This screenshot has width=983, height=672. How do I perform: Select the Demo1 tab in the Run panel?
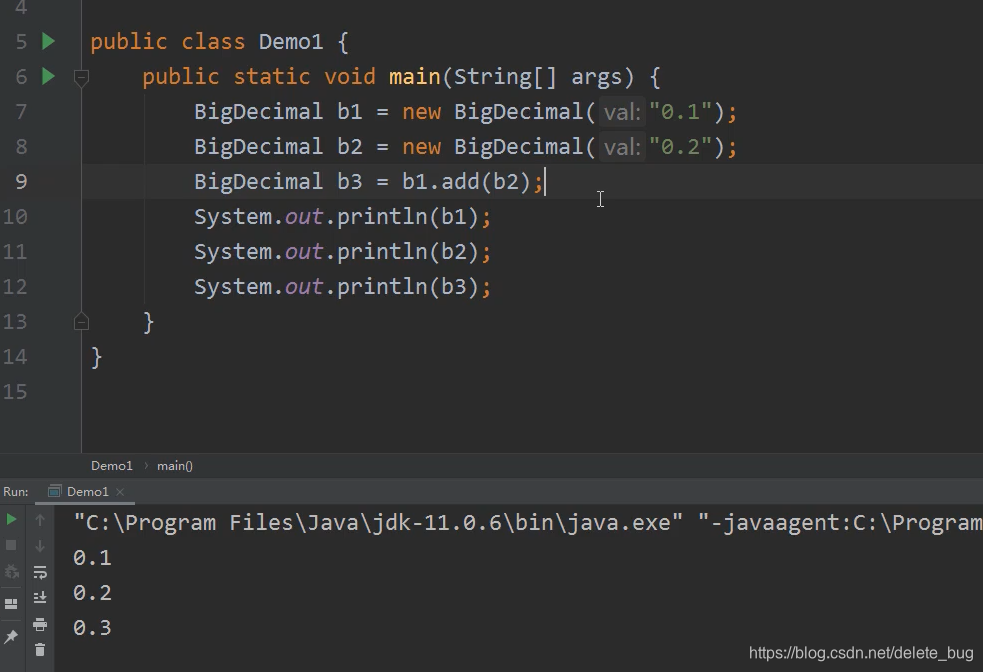tap(87, 491)
